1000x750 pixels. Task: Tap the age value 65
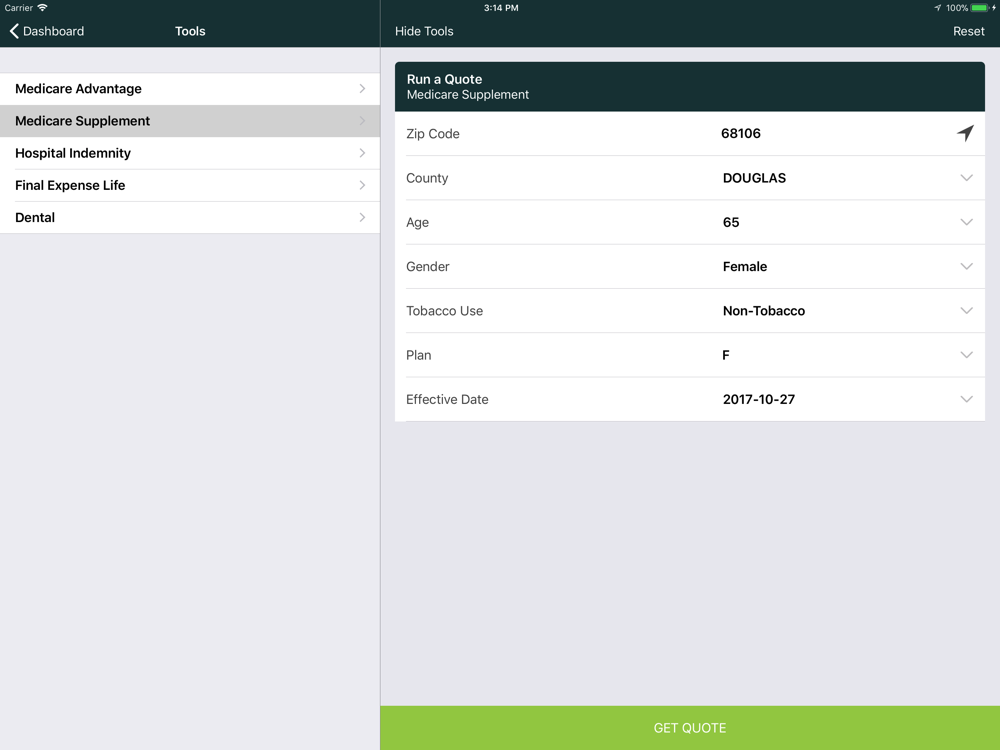(731, 222)
